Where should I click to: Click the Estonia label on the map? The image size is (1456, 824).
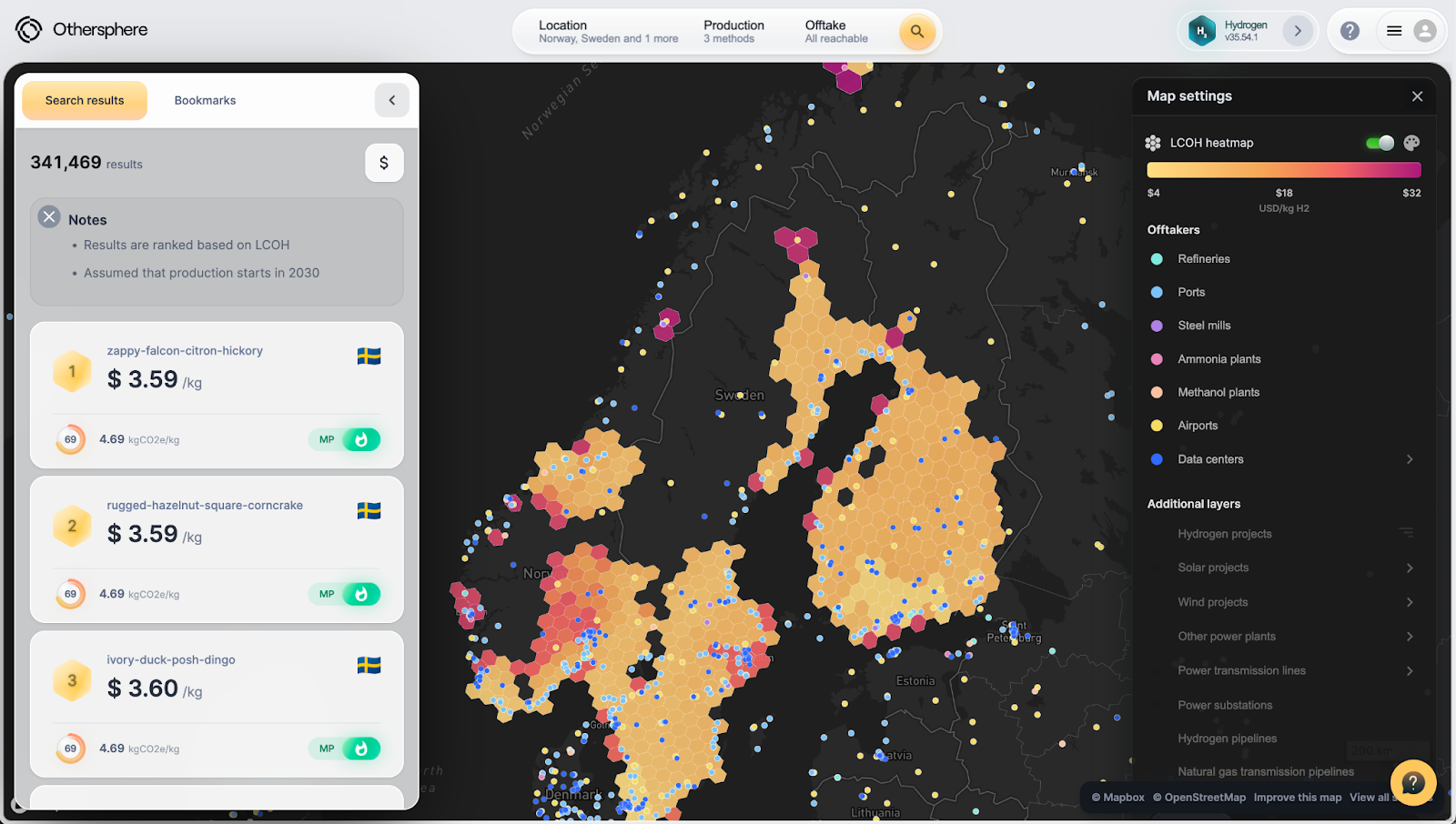pyautogui.click(x=915, y=681)
